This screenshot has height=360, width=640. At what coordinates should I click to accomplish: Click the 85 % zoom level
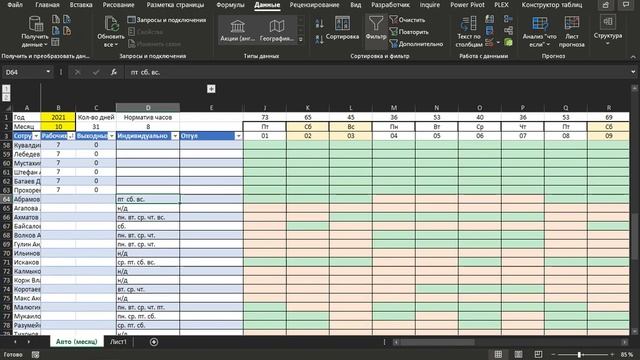point(627,355)
